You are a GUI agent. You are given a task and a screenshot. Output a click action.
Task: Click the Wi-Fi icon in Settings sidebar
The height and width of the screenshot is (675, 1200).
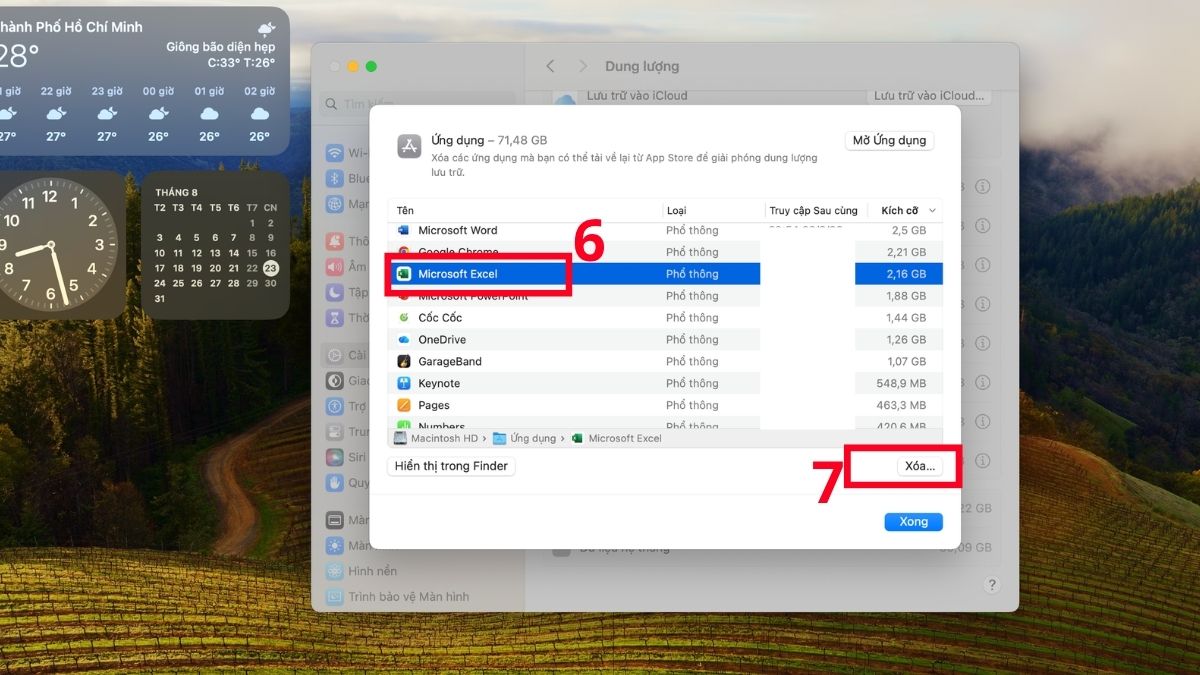[335, 153]
